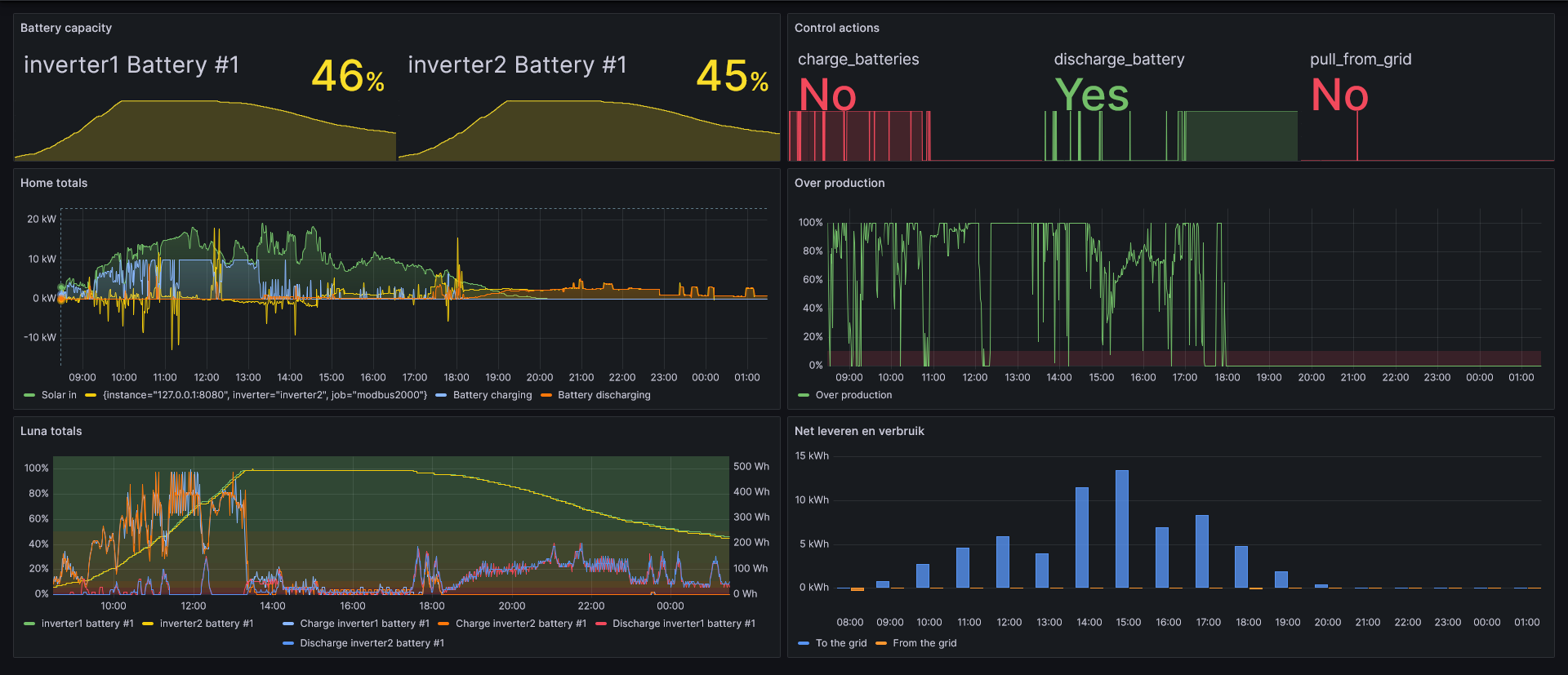Click the inverter2 Battery #1 stat title

[517, 64]
